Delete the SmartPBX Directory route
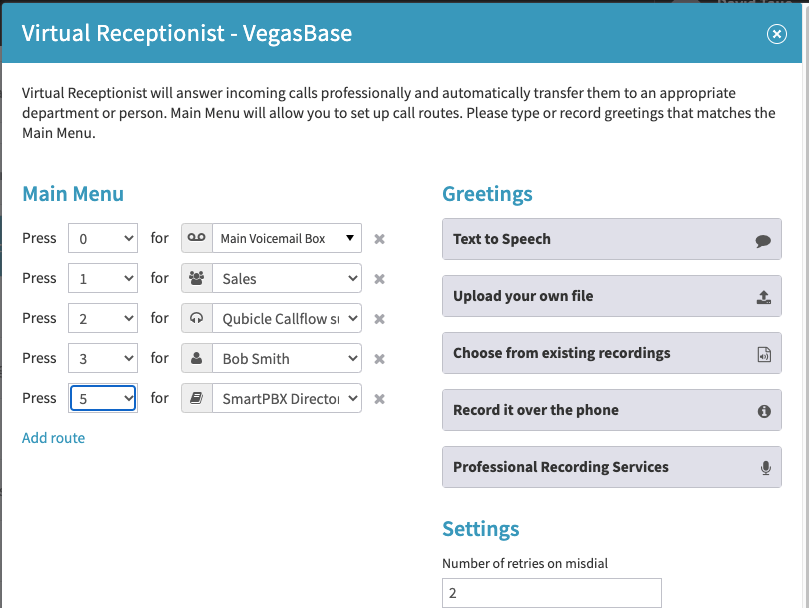 tap(379, 399)
